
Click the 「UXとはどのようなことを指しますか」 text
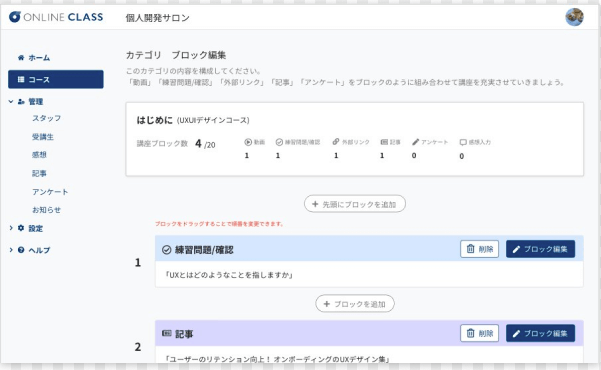[x=229, y=275]
